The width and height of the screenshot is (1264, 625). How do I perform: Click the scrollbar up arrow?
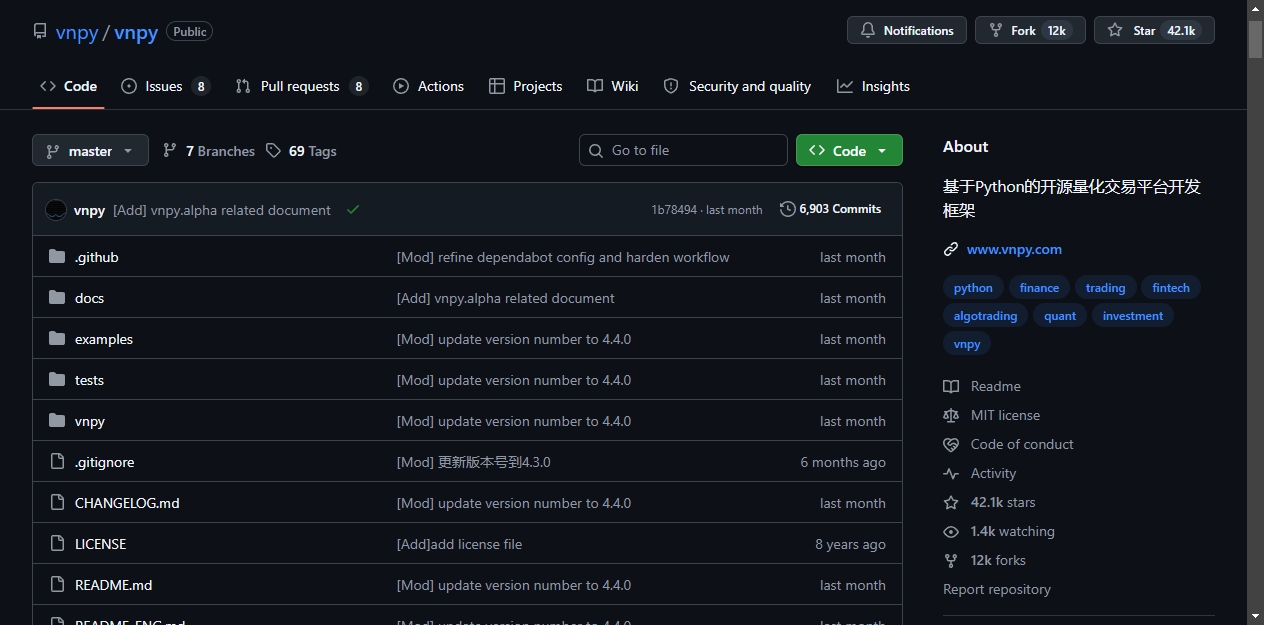coord(1256,8)
